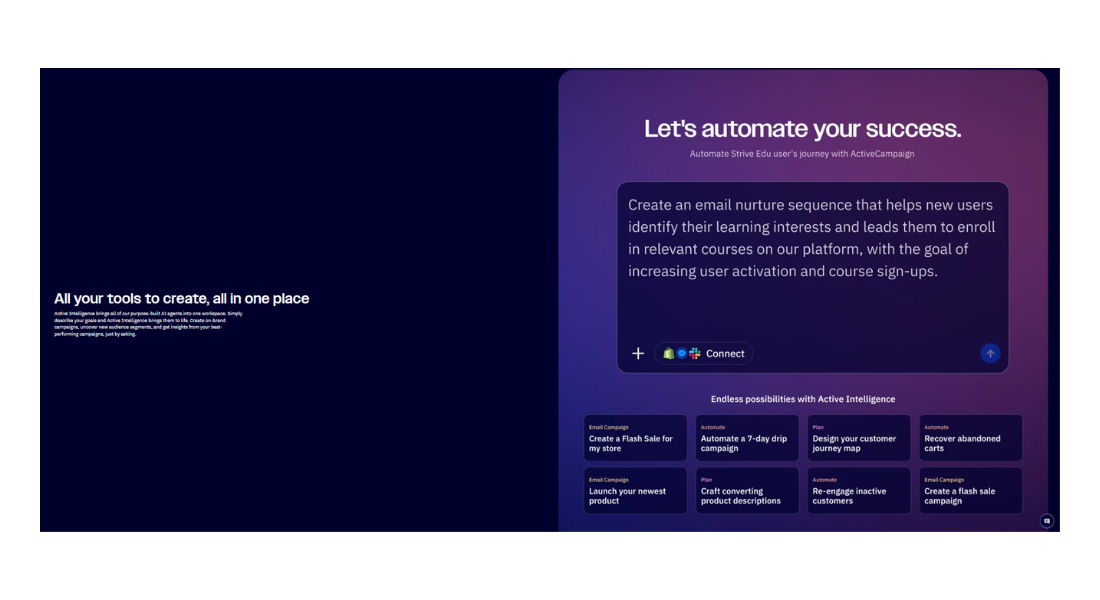Image resolution: width=1100 pixels, height=600 pixels.
Task: Click the plus attachment icon
Action: pos(638,354)
